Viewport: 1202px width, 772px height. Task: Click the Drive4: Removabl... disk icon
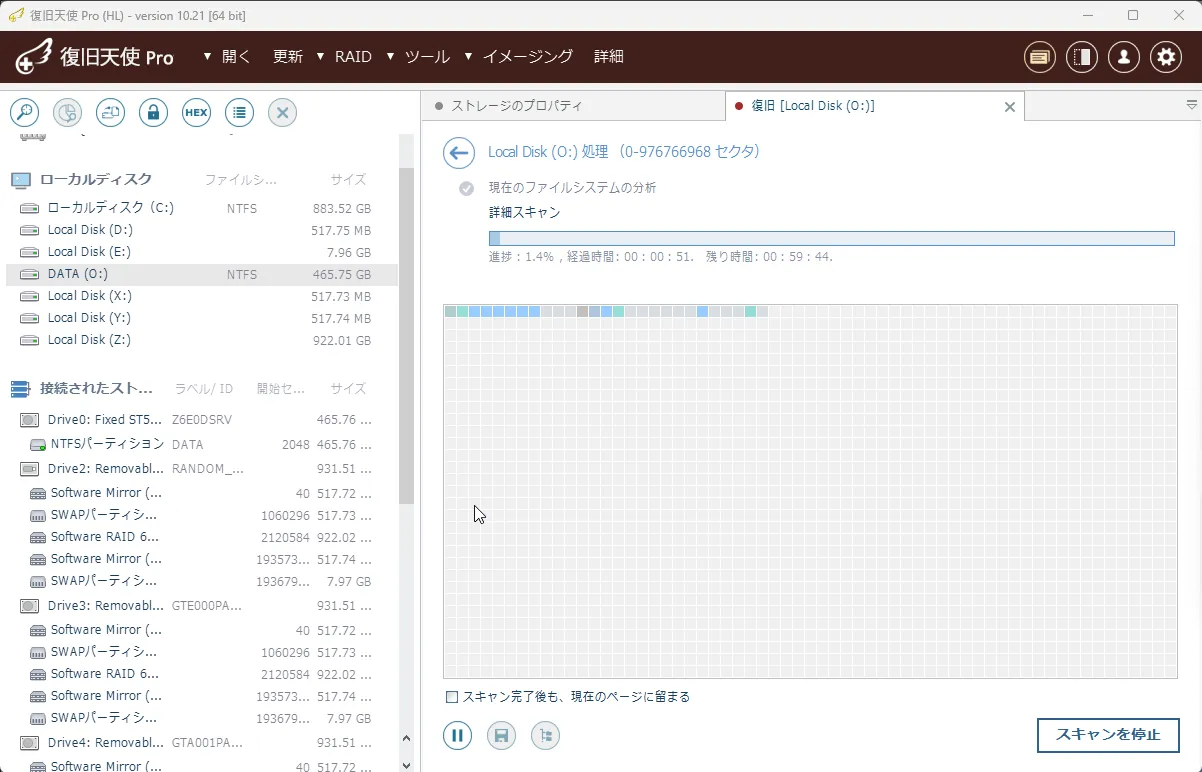coord(30,743)
